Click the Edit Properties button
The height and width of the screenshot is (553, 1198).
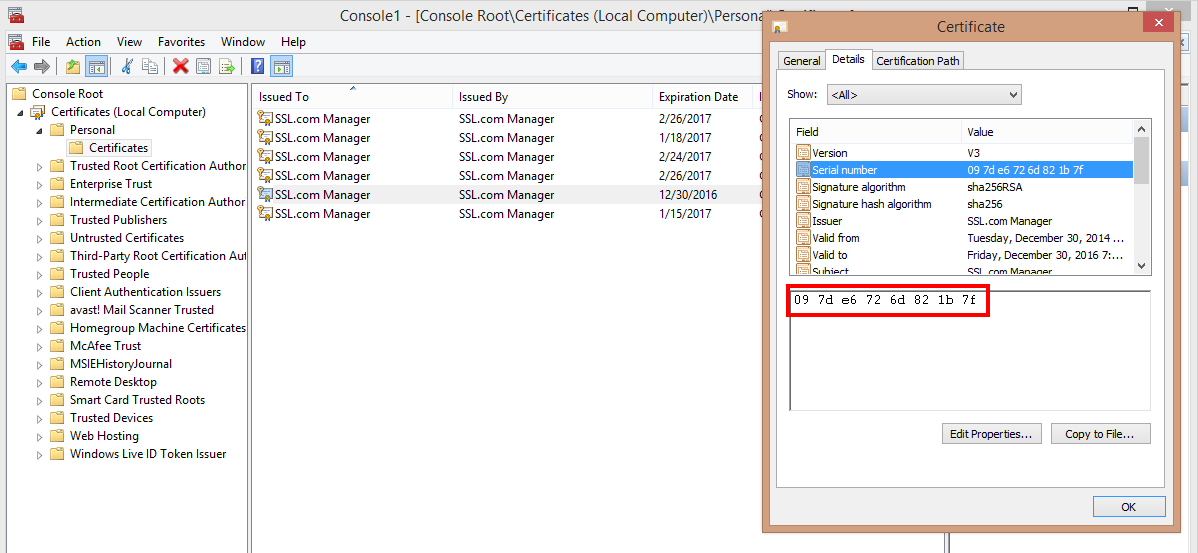click(x=990, y=434)
